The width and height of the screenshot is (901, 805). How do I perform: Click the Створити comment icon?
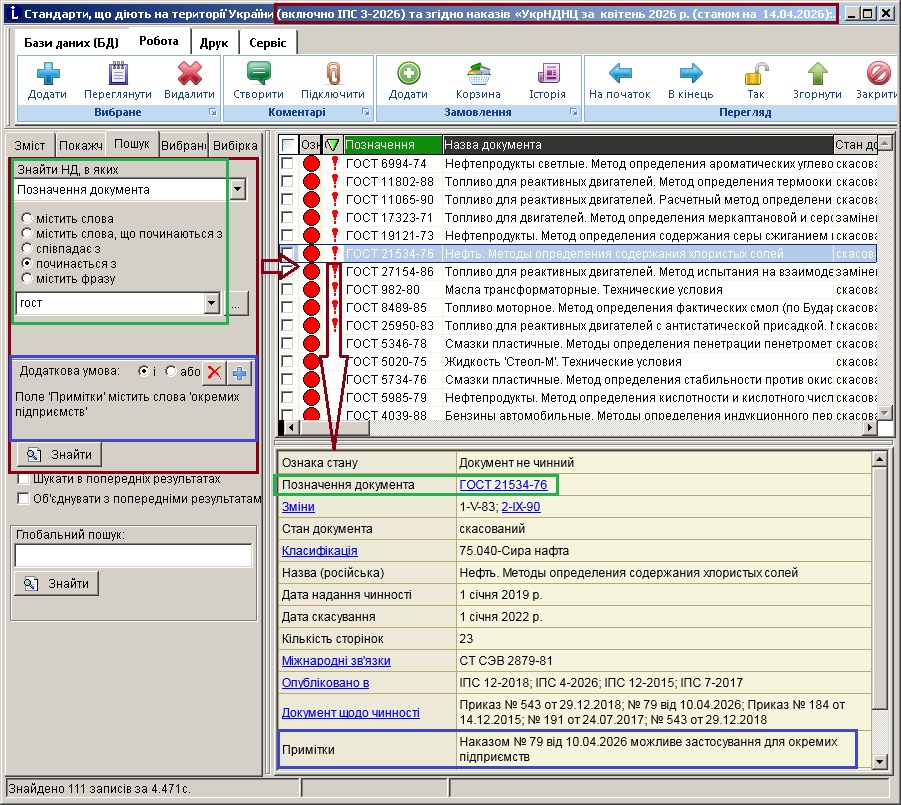pos(259,74)
